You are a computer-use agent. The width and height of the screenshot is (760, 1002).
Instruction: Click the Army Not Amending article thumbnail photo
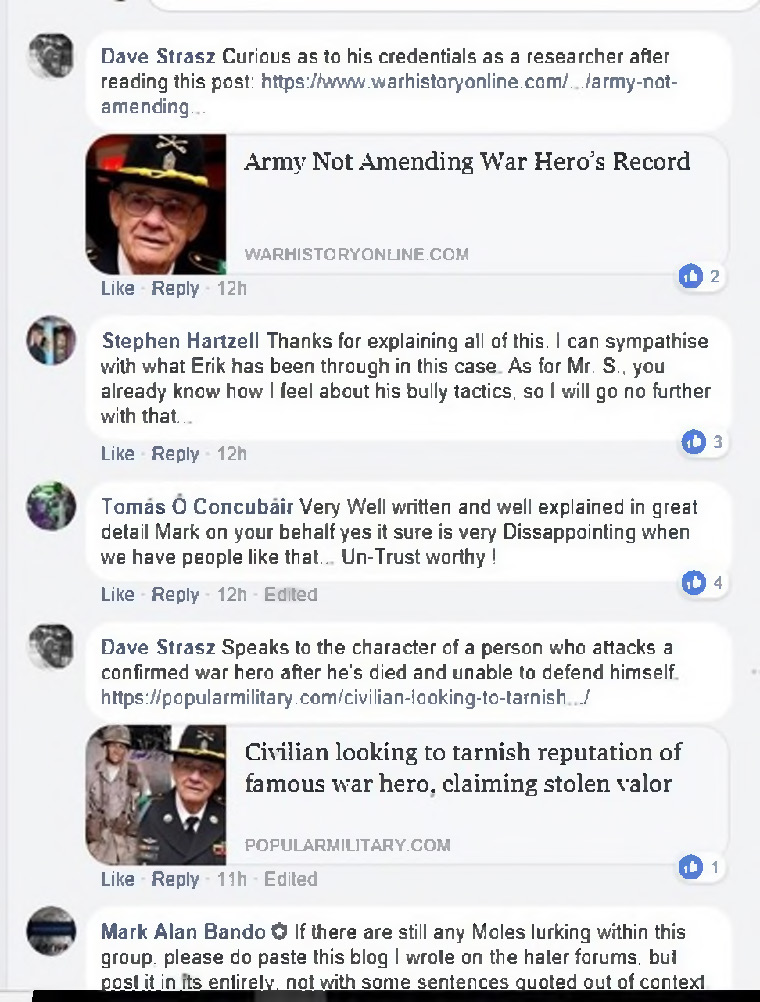click(156, 204)
